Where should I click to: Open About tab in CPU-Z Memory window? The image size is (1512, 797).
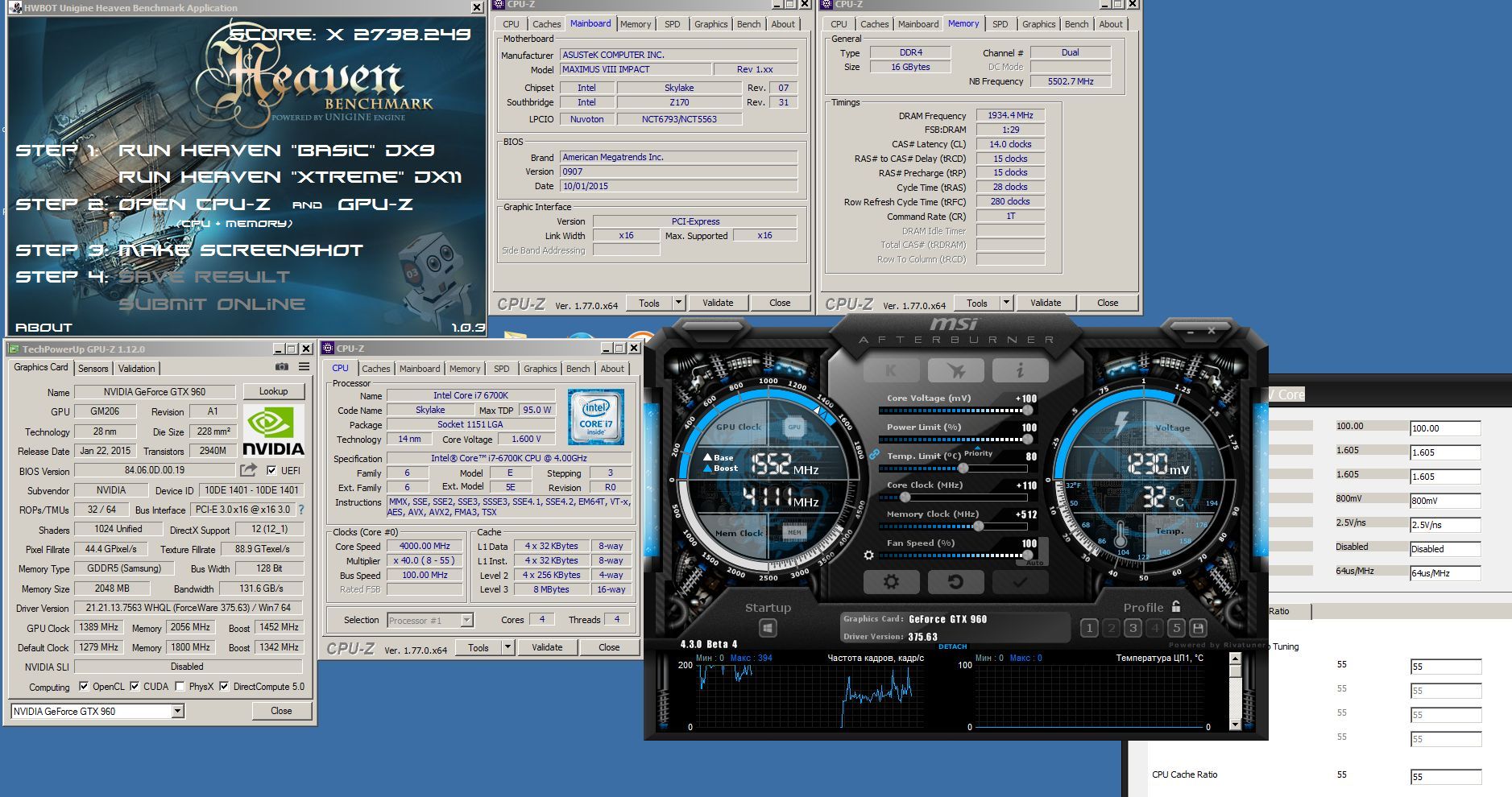[x=1111, y=24]
